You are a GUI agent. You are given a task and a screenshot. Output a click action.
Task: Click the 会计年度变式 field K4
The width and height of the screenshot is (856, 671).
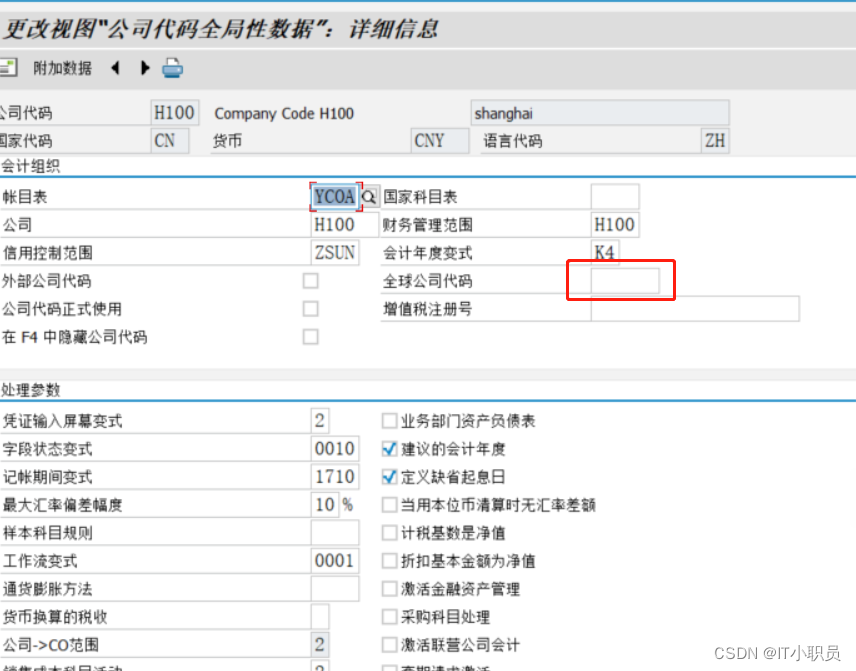click(605, 253)
